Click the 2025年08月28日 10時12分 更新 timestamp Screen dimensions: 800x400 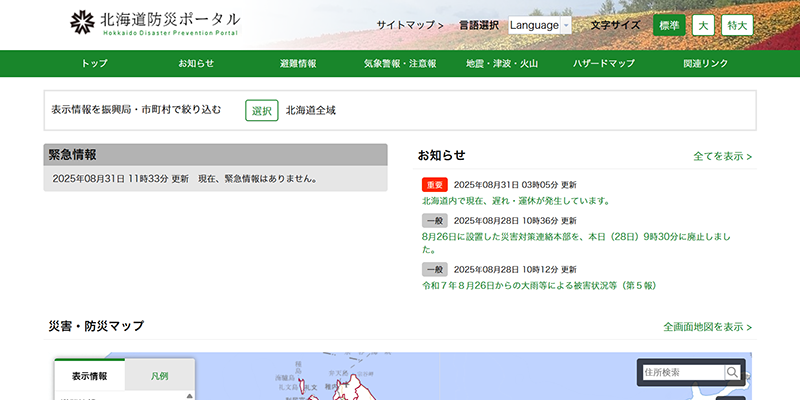(x=515, y=269)
